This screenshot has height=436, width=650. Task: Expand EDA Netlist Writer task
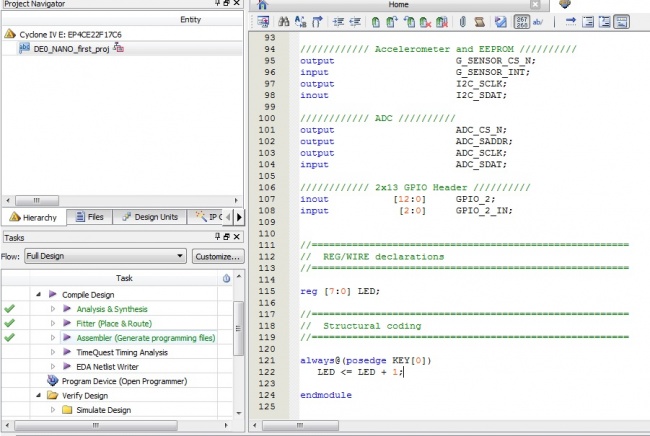53,367
